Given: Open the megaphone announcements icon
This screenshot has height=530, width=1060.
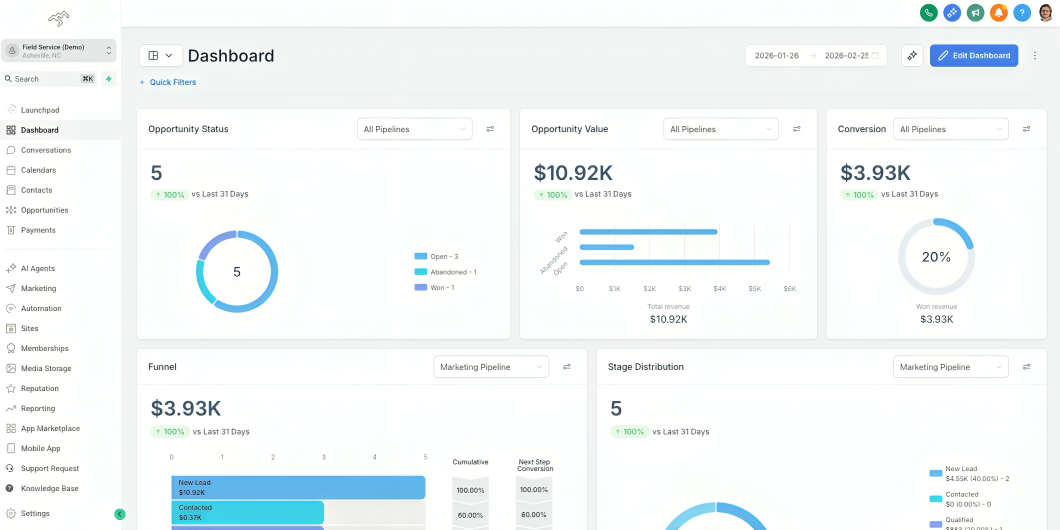Looking at the screenshot, I should coord(975,12).
